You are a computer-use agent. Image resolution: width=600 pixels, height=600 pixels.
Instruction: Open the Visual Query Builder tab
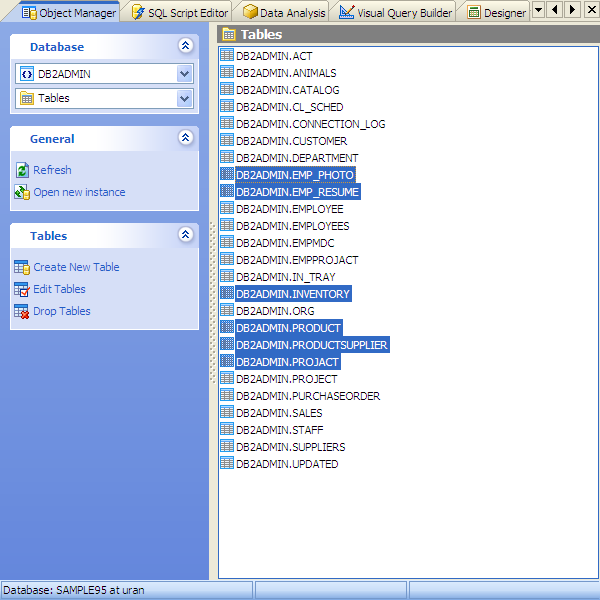pos(395,12)
